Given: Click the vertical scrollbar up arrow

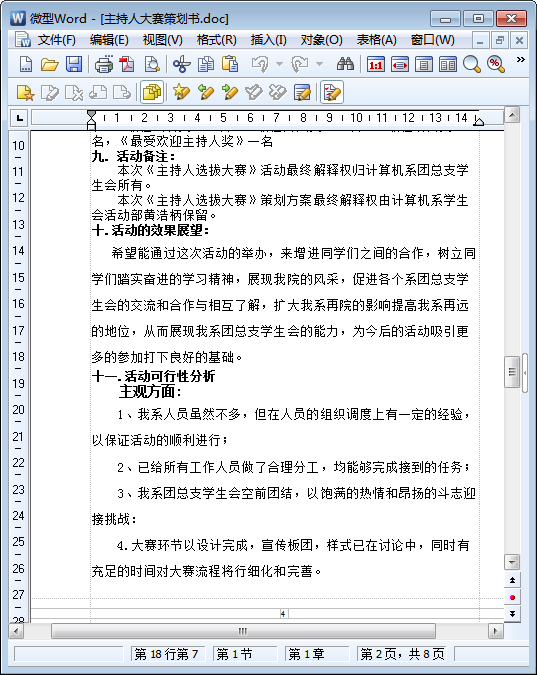Looking at the screenshot, I should point(512,115).
